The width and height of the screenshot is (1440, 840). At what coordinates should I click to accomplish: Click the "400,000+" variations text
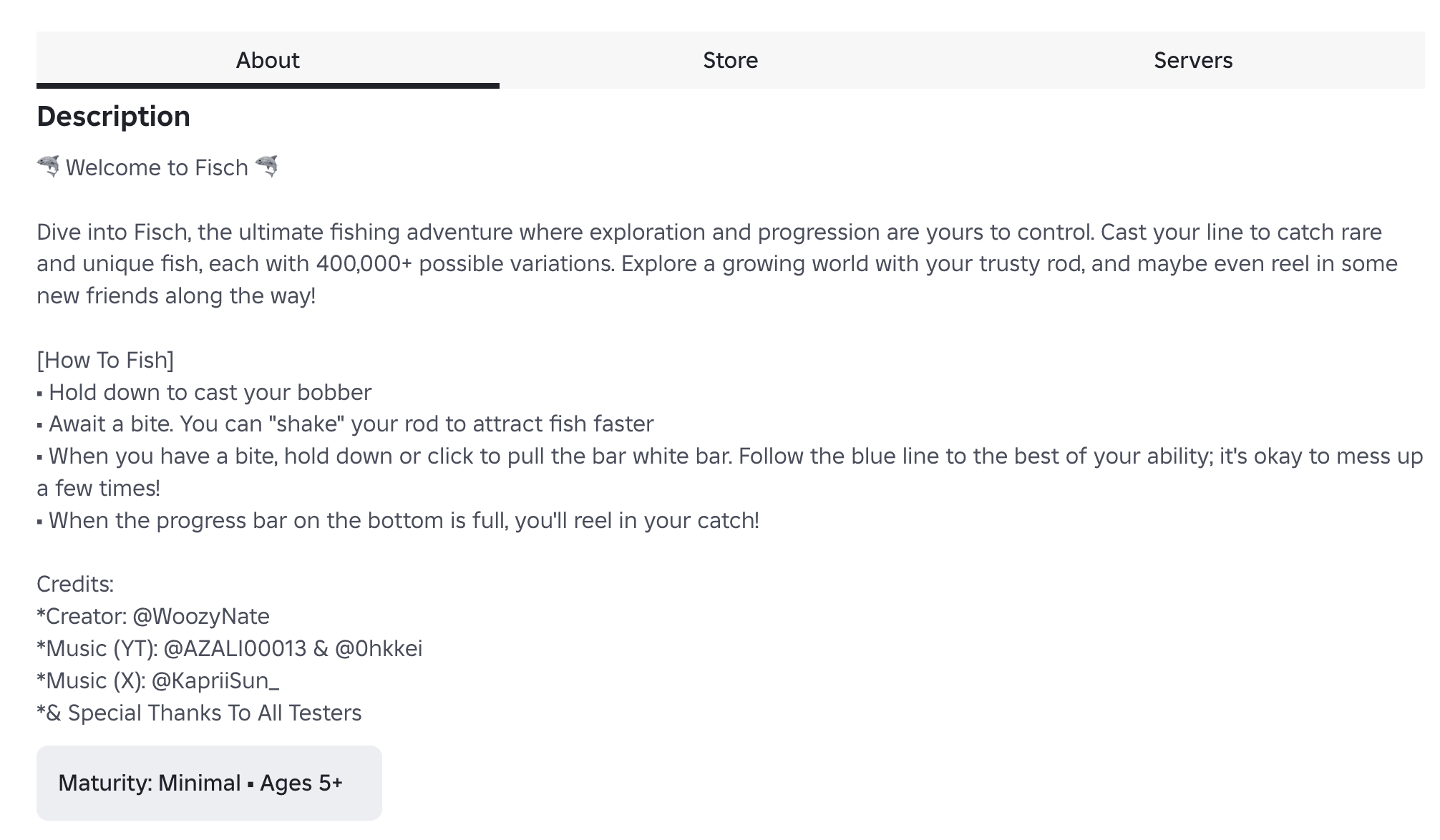364,264
